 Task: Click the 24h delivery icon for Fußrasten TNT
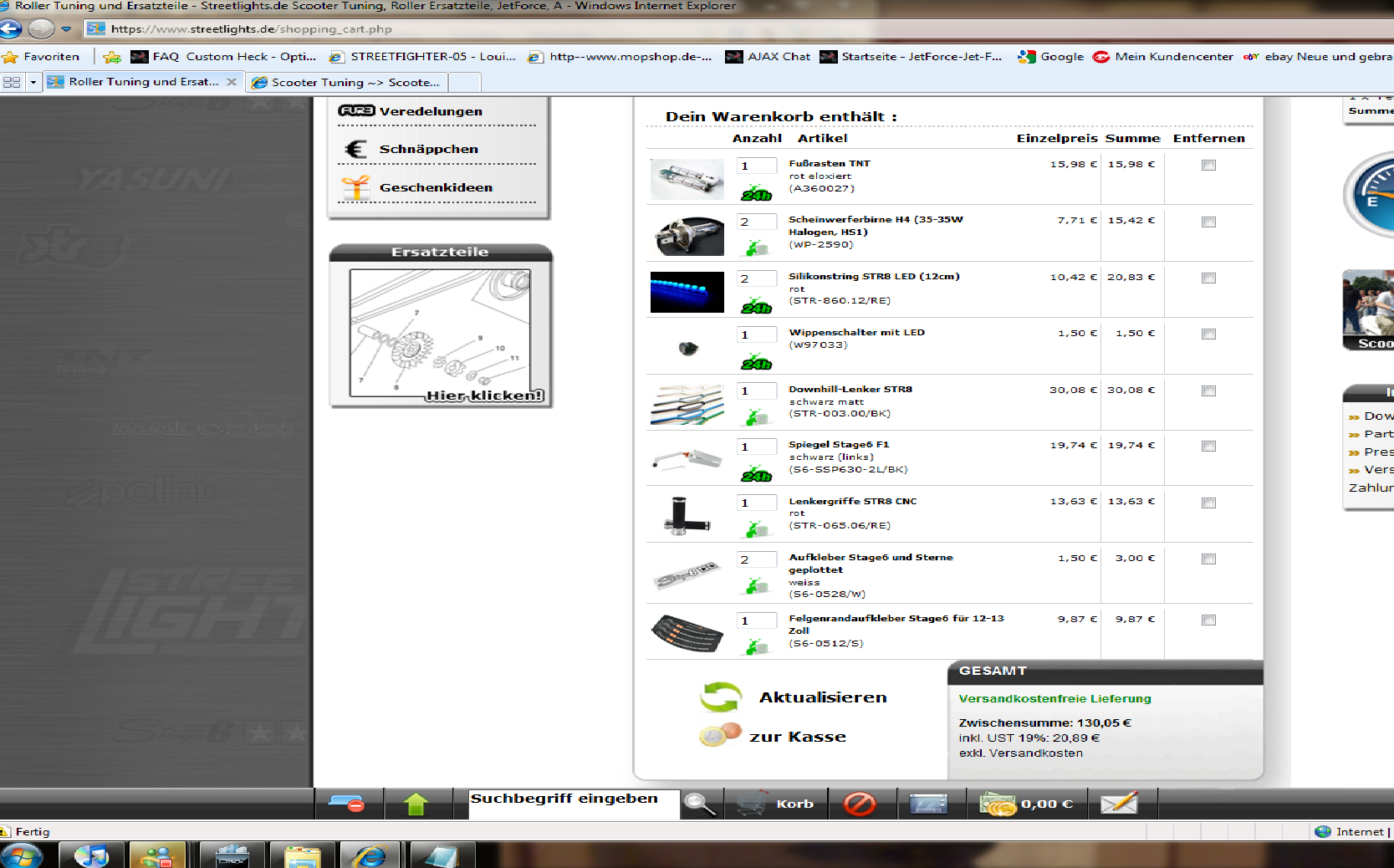756,193
